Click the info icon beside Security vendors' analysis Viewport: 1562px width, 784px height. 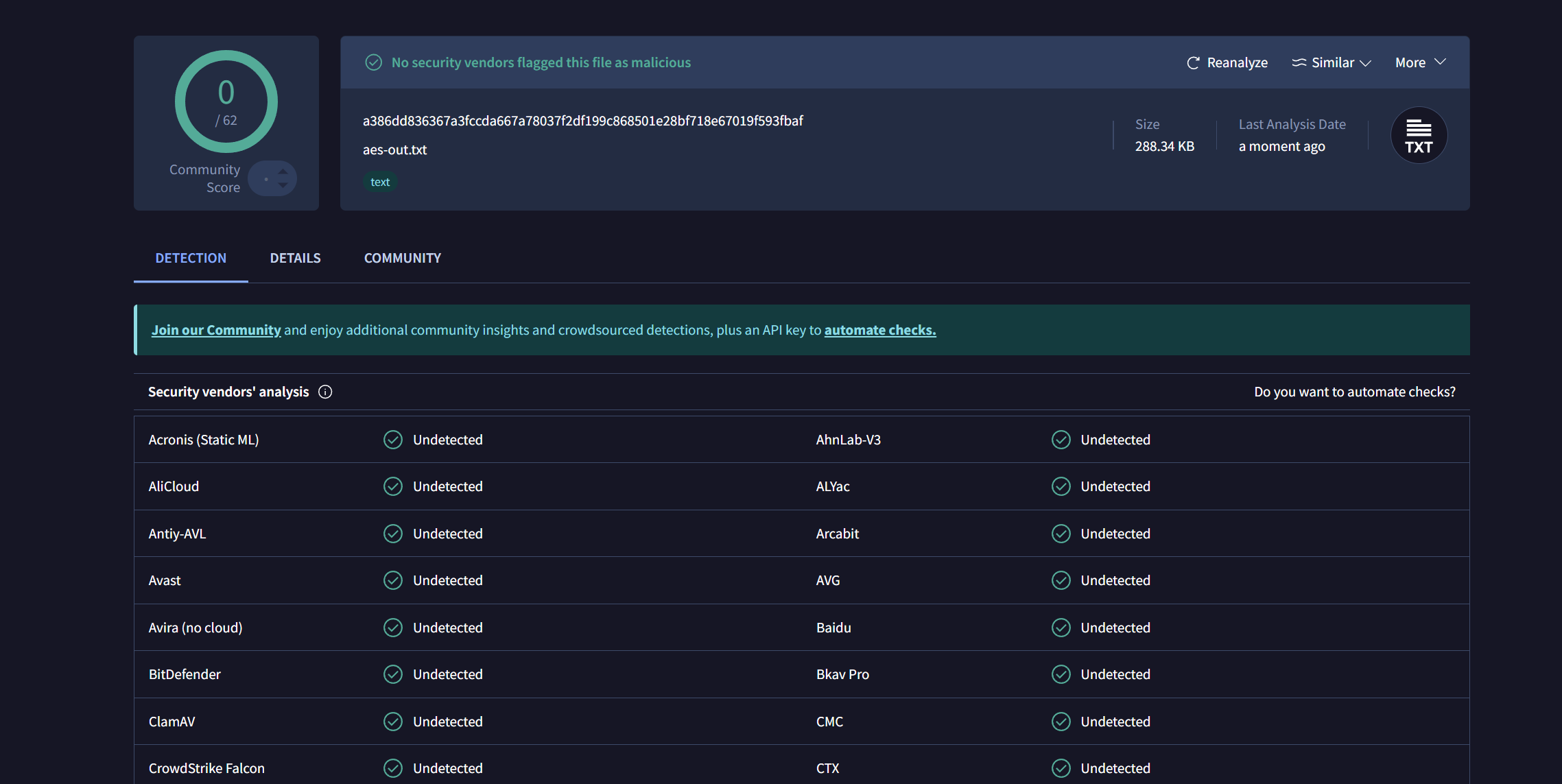coord(325,392)
